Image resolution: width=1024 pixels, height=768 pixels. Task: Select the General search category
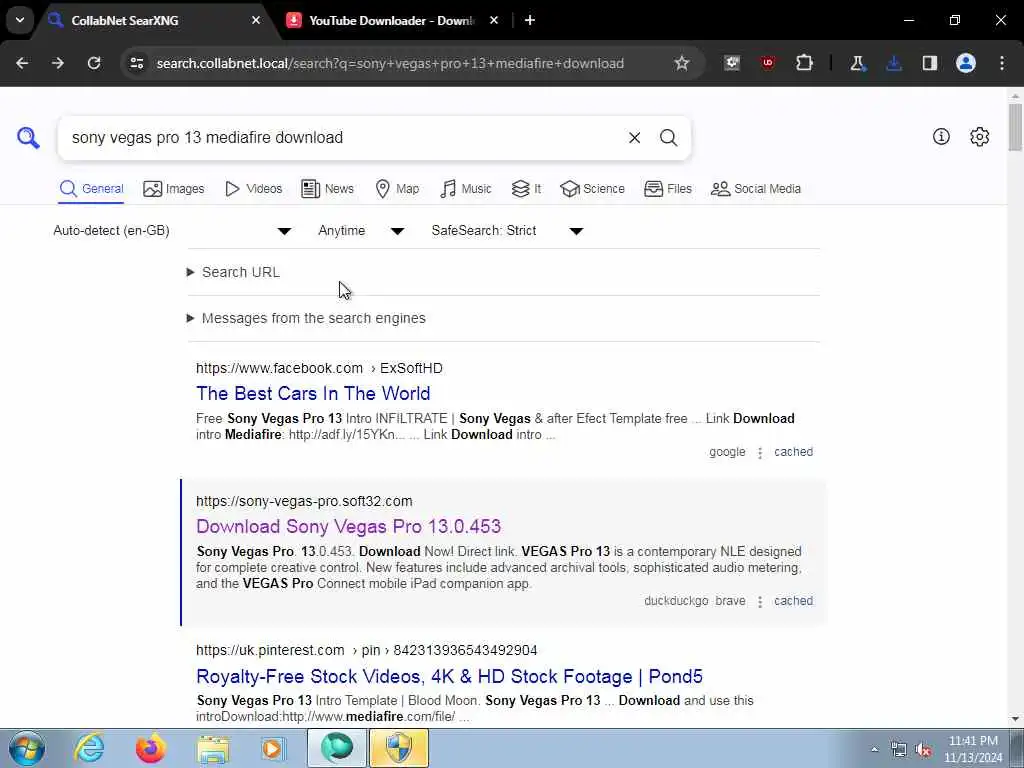[91, 189]
